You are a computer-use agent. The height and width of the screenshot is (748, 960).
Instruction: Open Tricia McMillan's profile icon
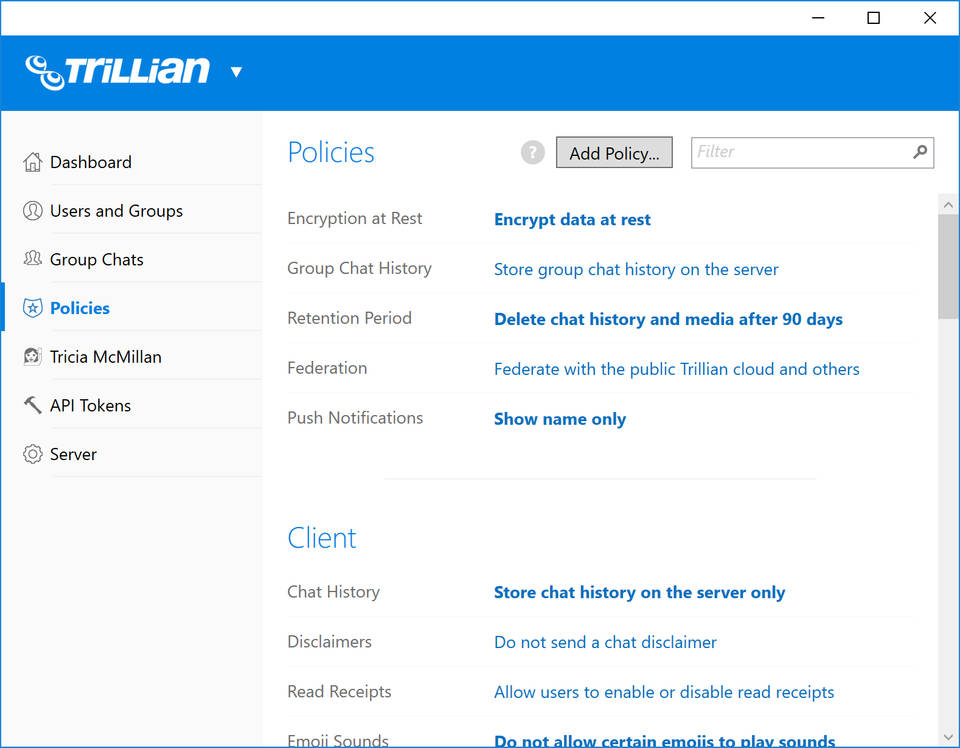[30, 356]
